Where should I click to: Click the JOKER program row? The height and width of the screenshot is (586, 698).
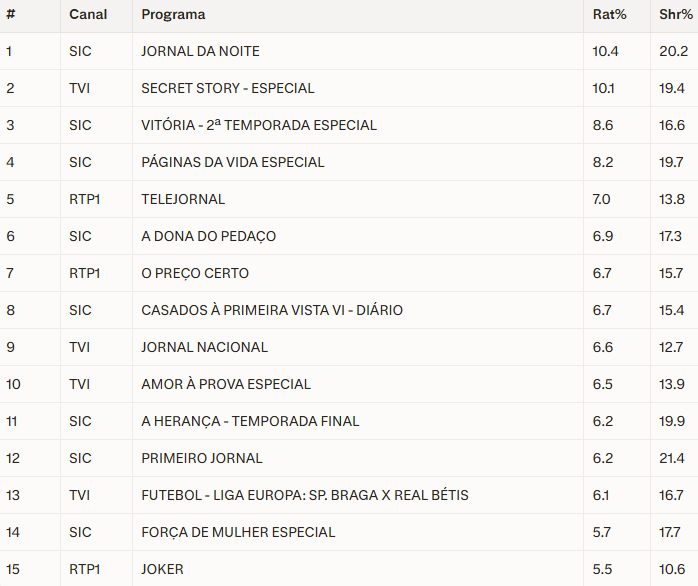162,569
